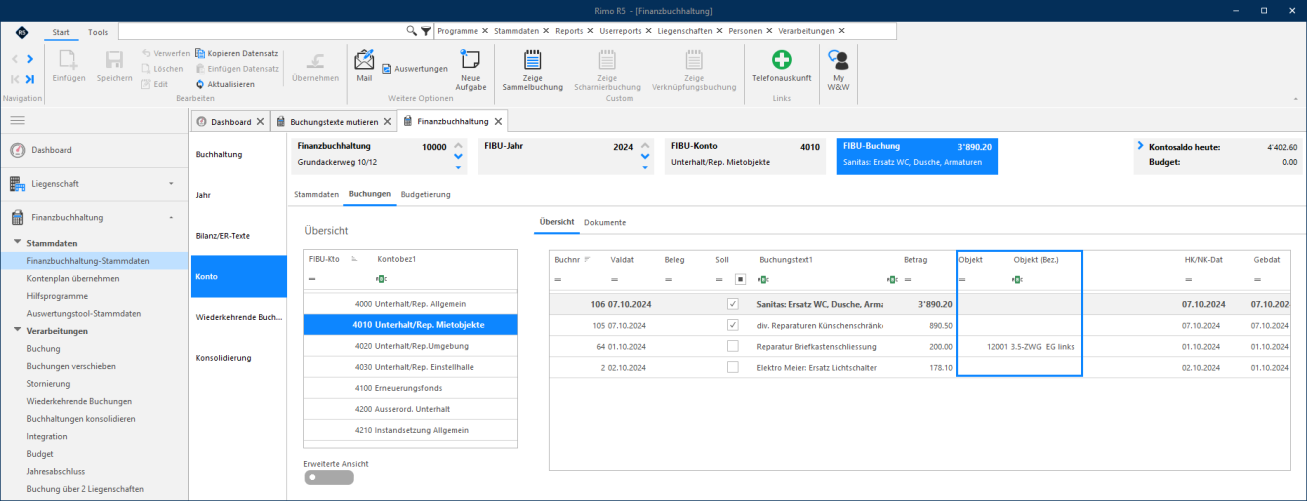Navigate to previous record arrow
This screenshot has width=1307, height=501.
15,59
